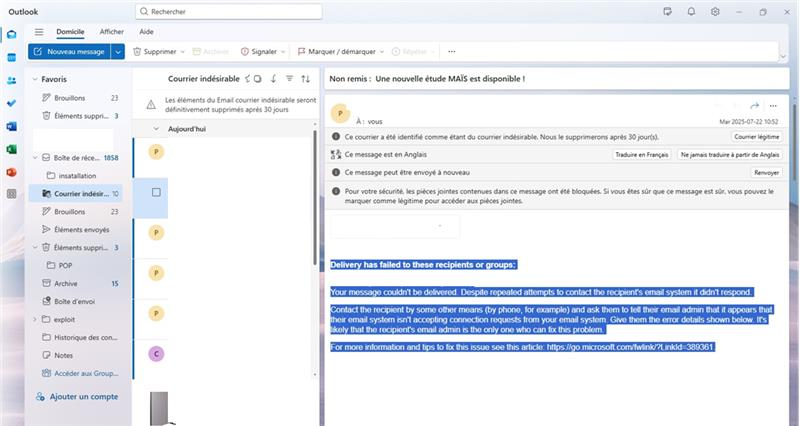Open the message more actions ellipsis
This screenshot has width=800, height=426.
[x=773, y=106]
